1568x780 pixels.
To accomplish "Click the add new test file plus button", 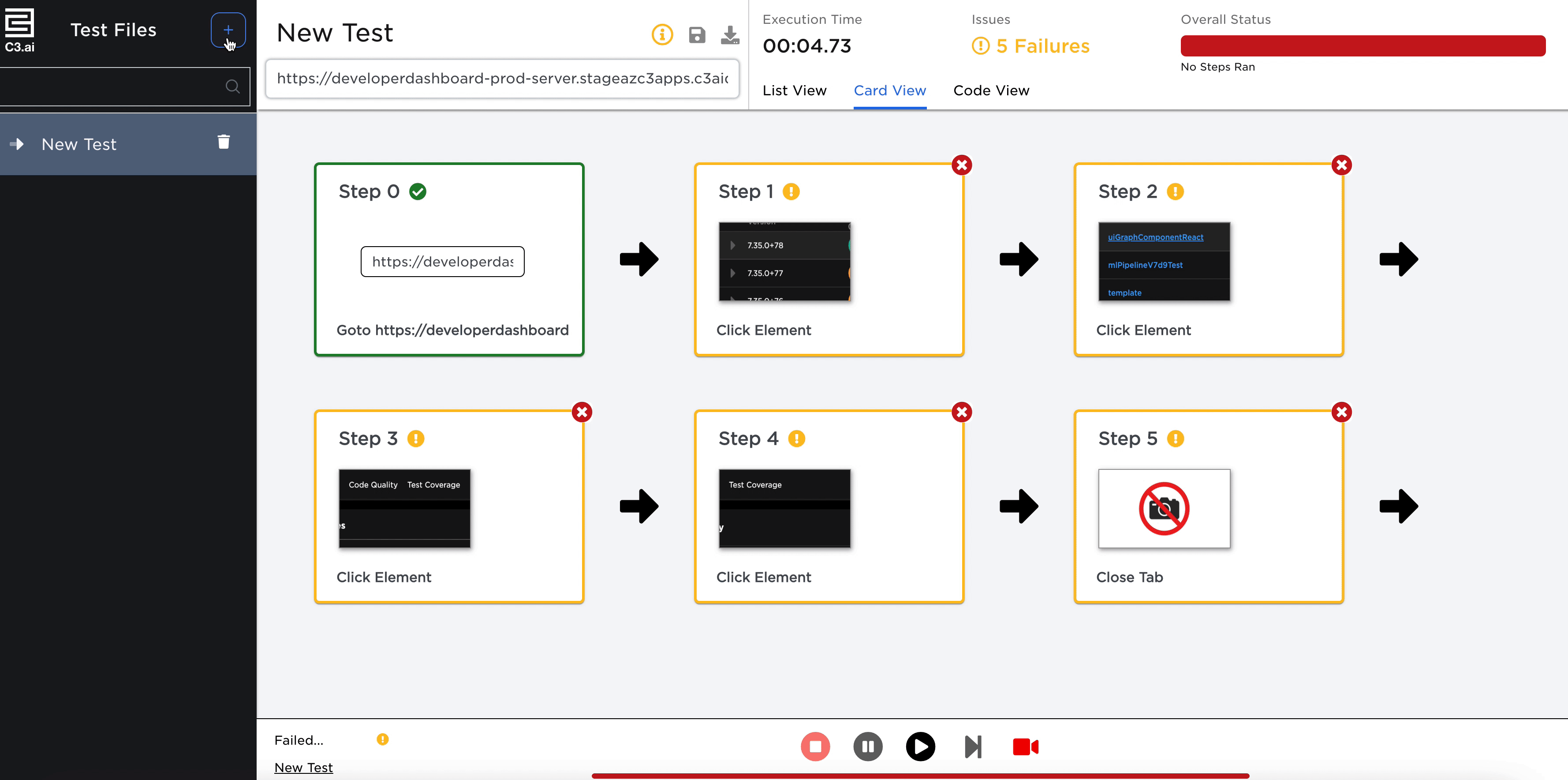I will pos(228,30).
